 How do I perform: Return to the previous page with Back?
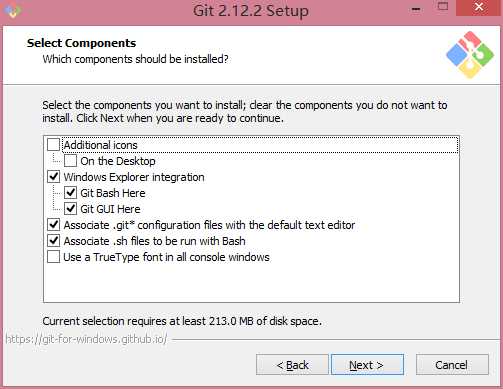click(292, 365)
